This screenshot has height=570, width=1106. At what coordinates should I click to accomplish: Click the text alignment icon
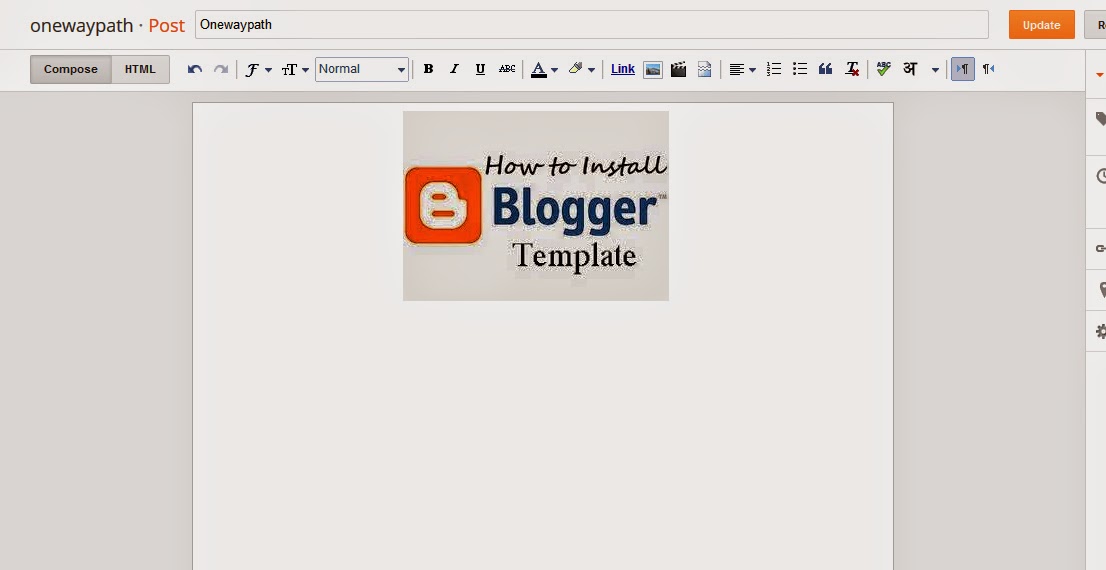point(736,69)
